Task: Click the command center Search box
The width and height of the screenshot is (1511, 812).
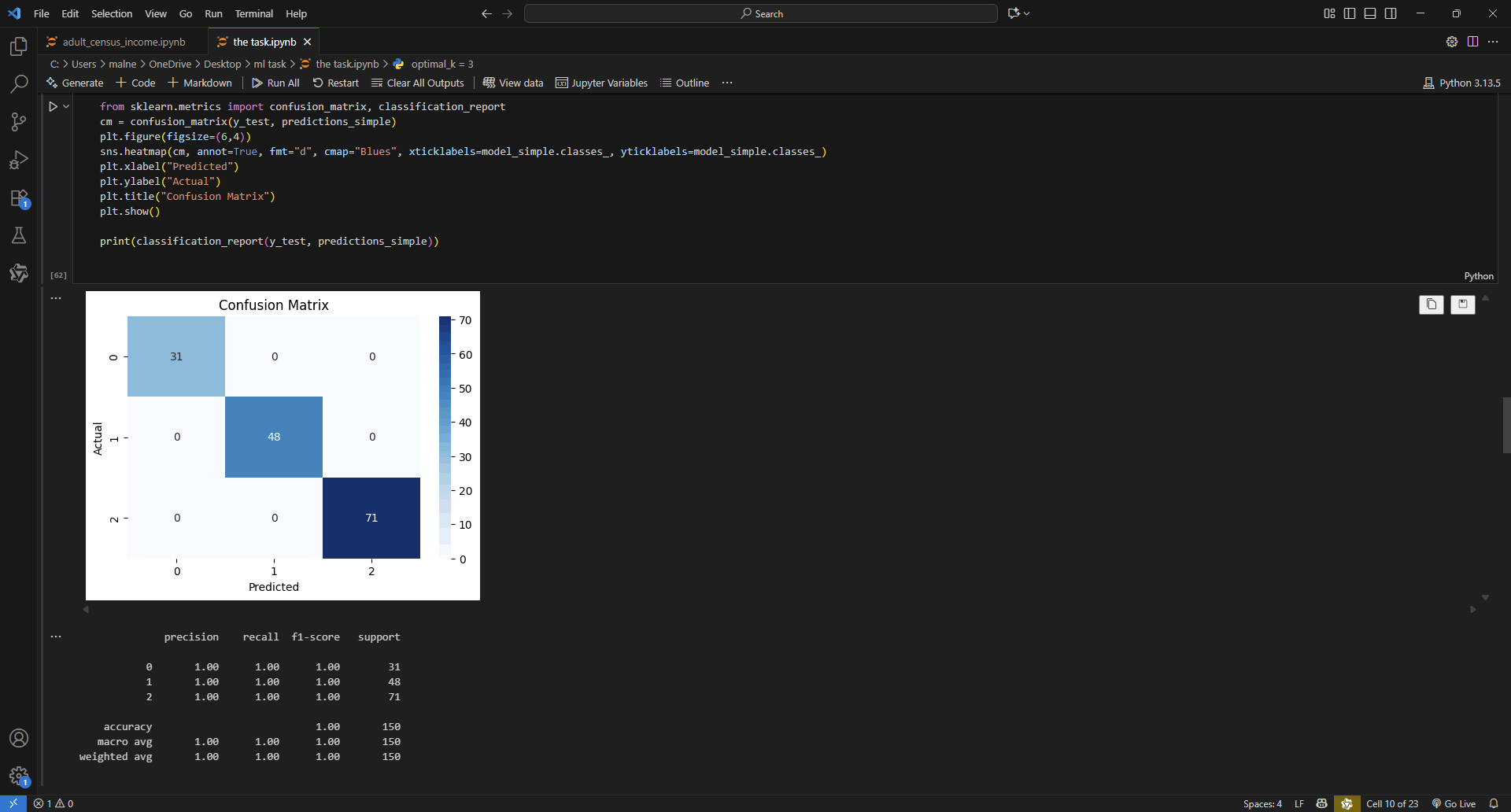Action: pyautogui.click(x=760, y=13)
